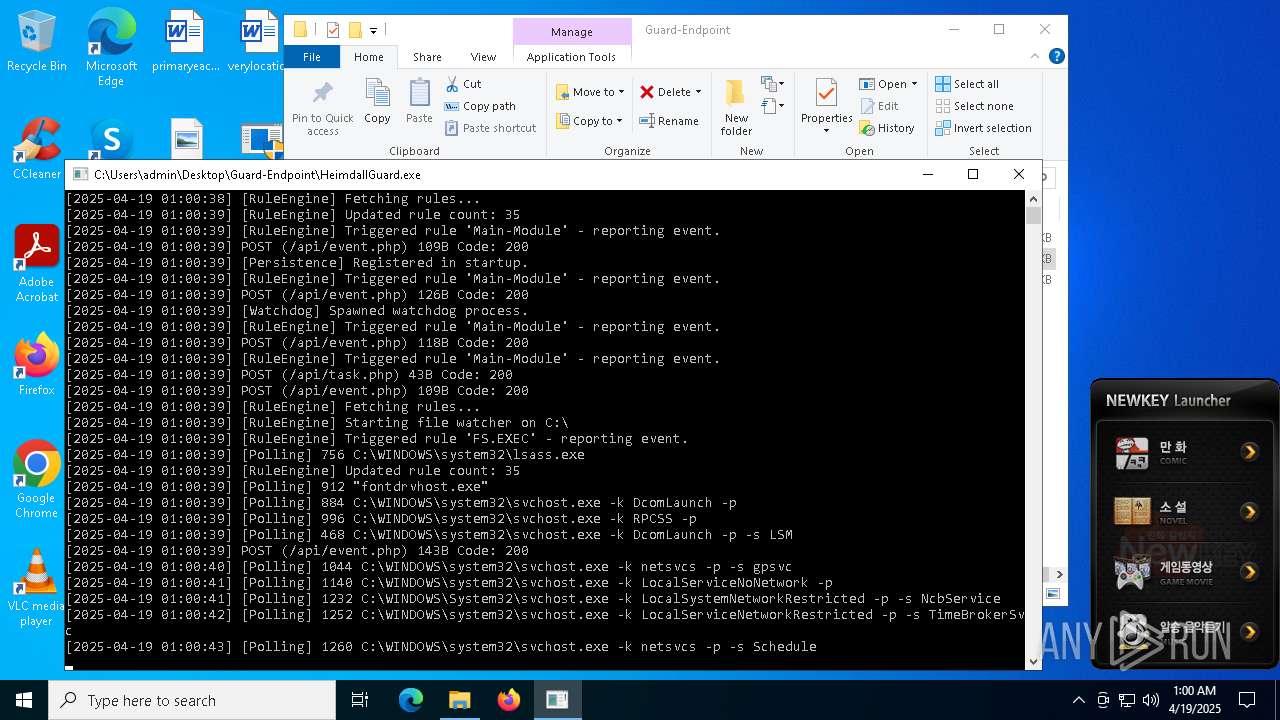Image resolution: width=1280 pixels, height=720 pixels.
Task: Open the File menu in Explorer
Action: [312, 57]
